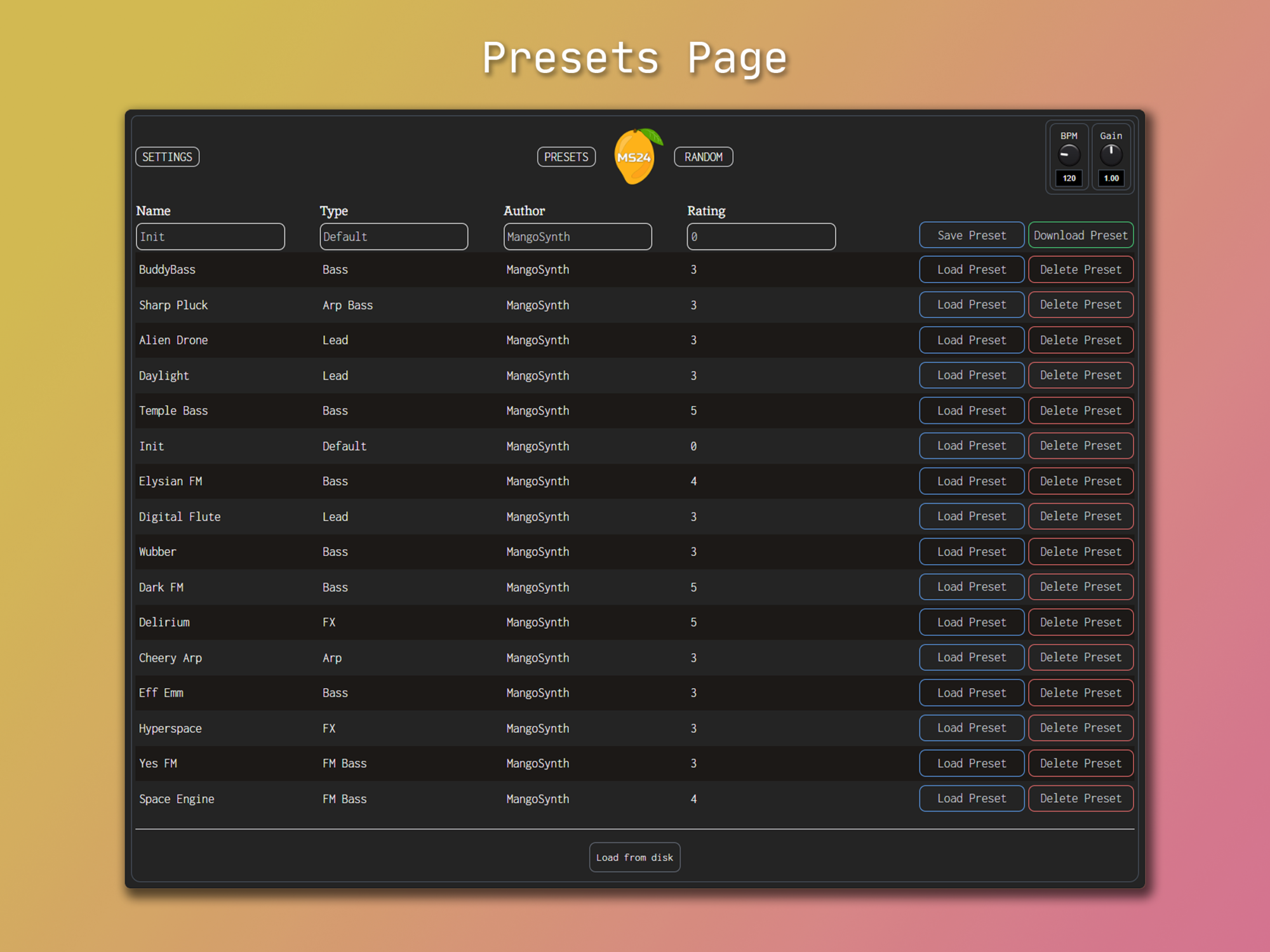Viewport: 1270px width, 952px height.
Task: Open the SETTINGS page
Action: point(167,157)
